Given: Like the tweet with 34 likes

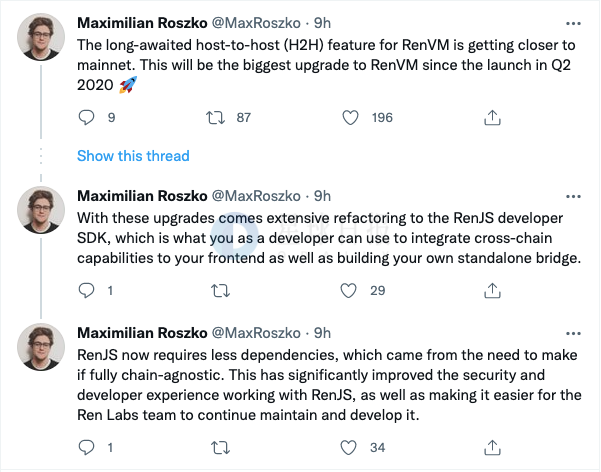Looking at the screenshot, I should (351, 447).
